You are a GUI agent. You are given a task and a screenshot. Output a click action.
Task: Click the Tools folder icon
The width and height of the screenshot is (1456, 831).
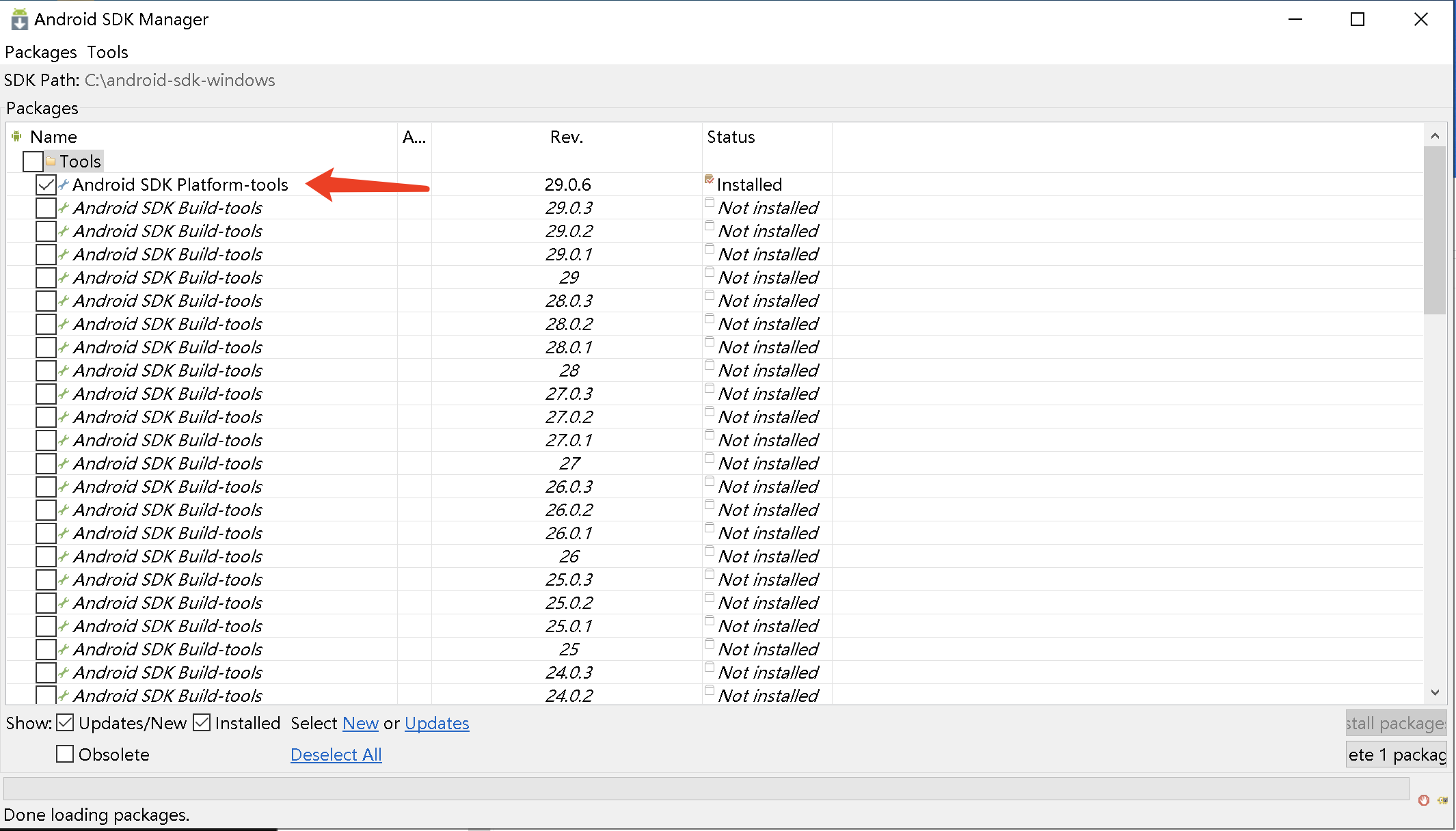point(51,161)
